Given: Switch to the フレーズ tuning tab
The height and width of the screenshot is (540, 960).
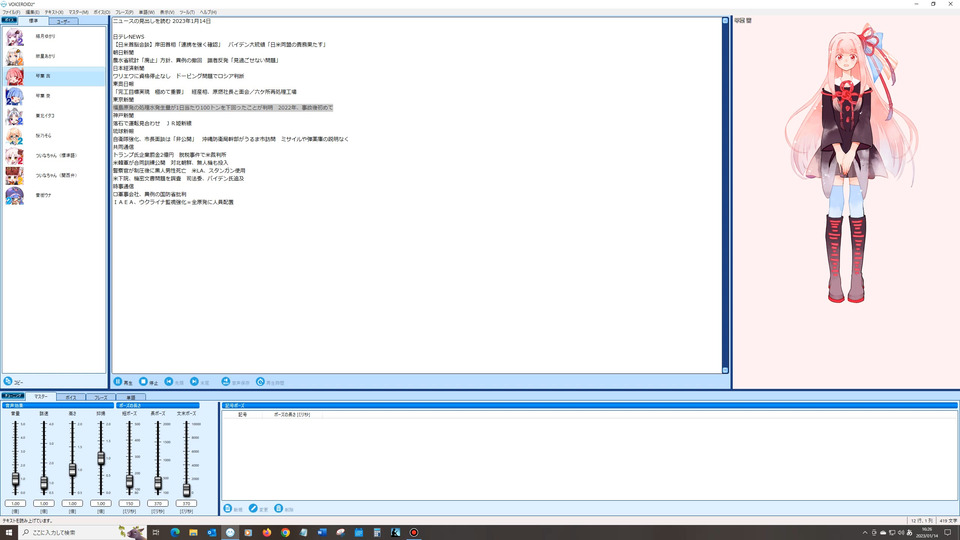Looking at the screenshot, I should [x=100, y=397].
